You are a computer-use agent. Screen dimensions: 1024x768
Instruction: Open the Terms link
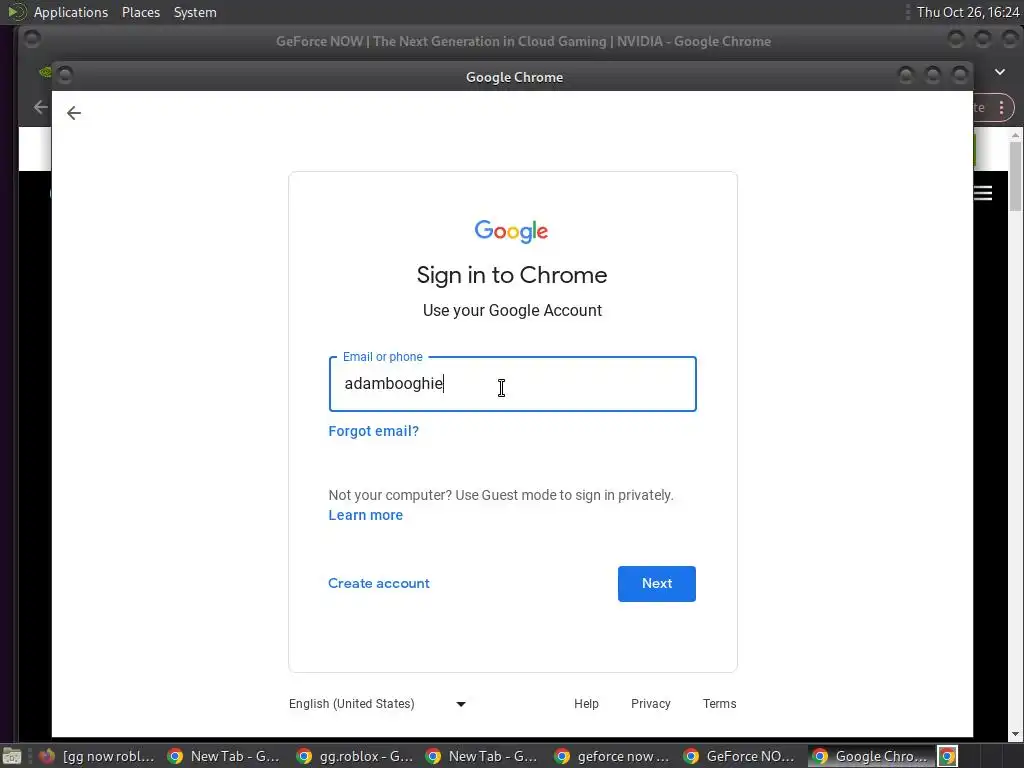coord(720,704)
